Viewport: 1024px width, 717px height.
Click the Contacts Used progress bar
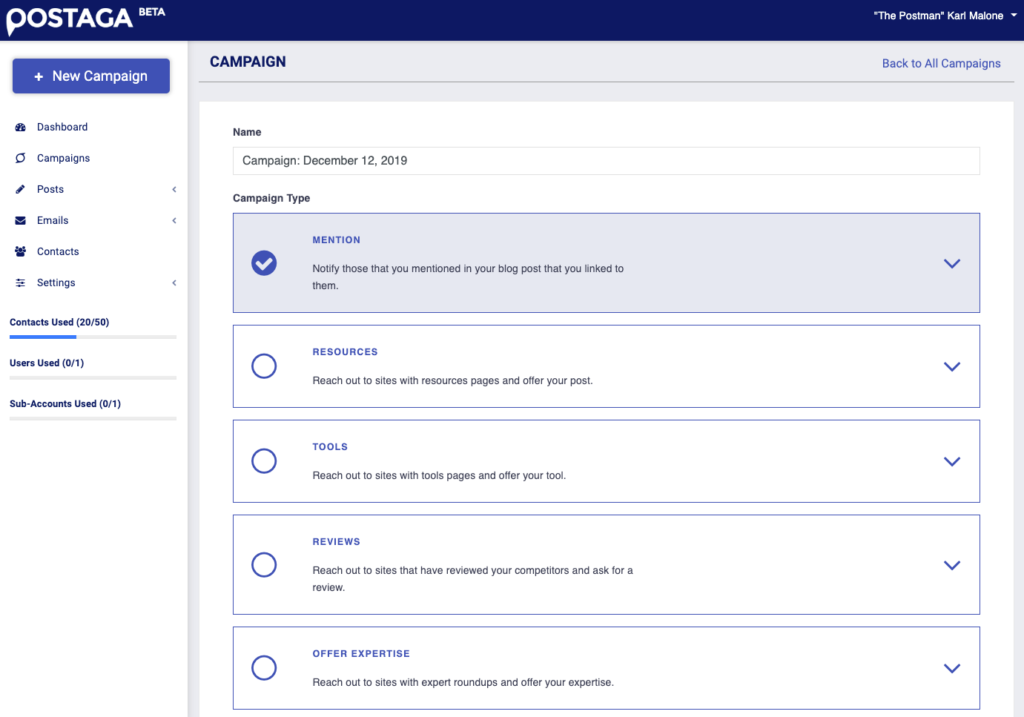[x=92, y=337]
